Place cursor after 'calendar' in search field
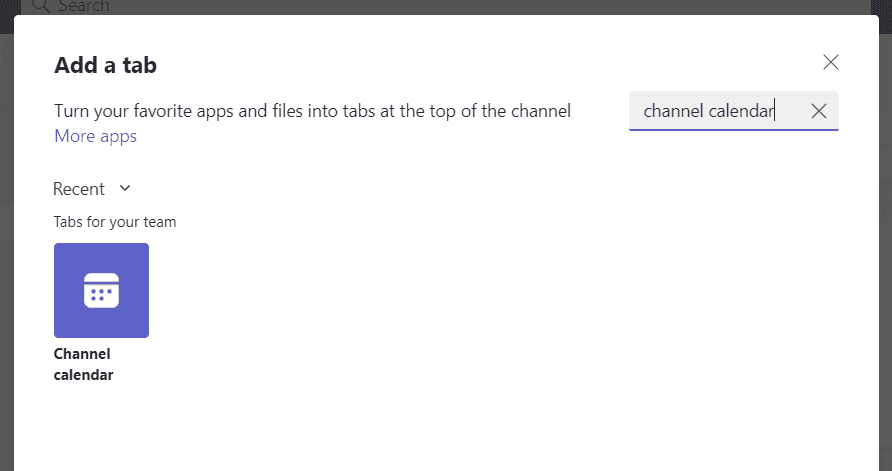 [x=775, y=111]
